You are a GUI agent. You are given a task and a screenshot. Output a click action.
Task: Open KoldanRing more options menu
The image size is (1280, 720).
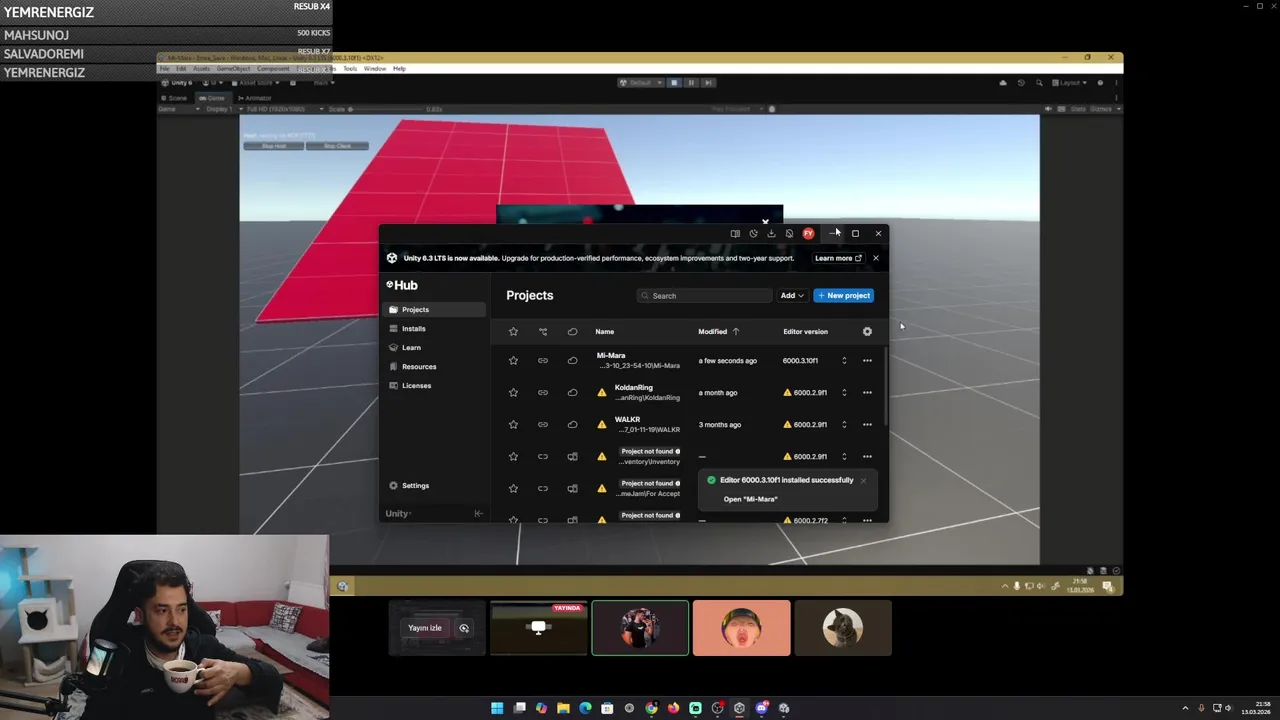click(x=867, y=393)
